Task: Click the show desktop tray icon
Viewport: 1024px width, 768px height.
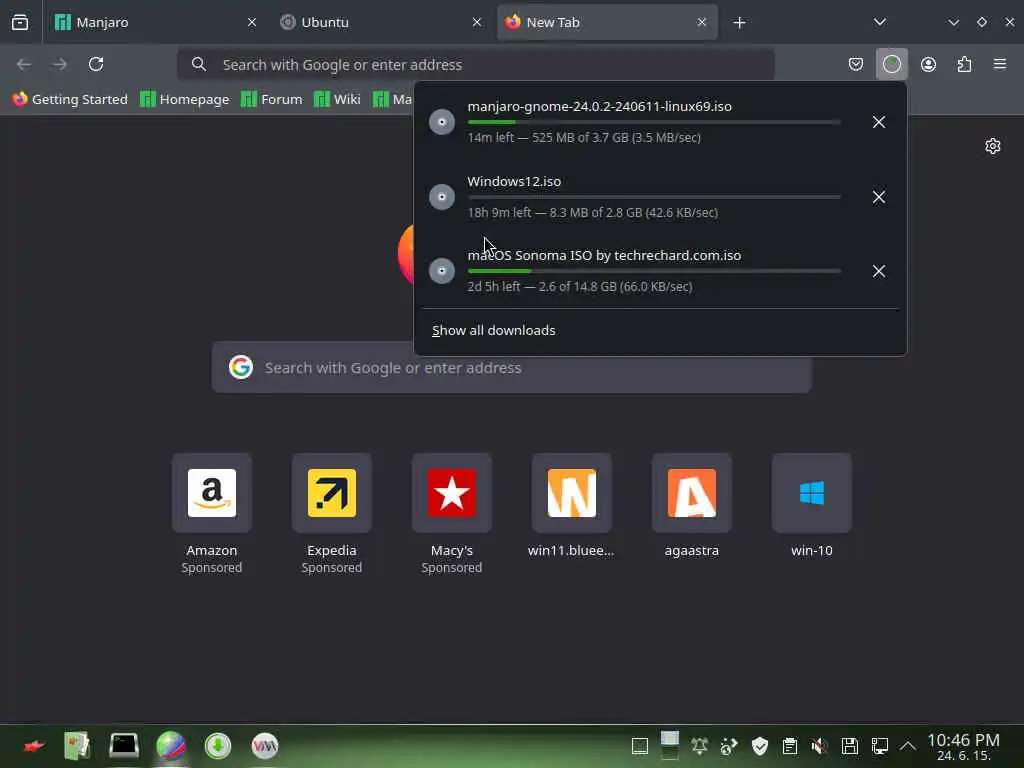Action: click(639, 746)
